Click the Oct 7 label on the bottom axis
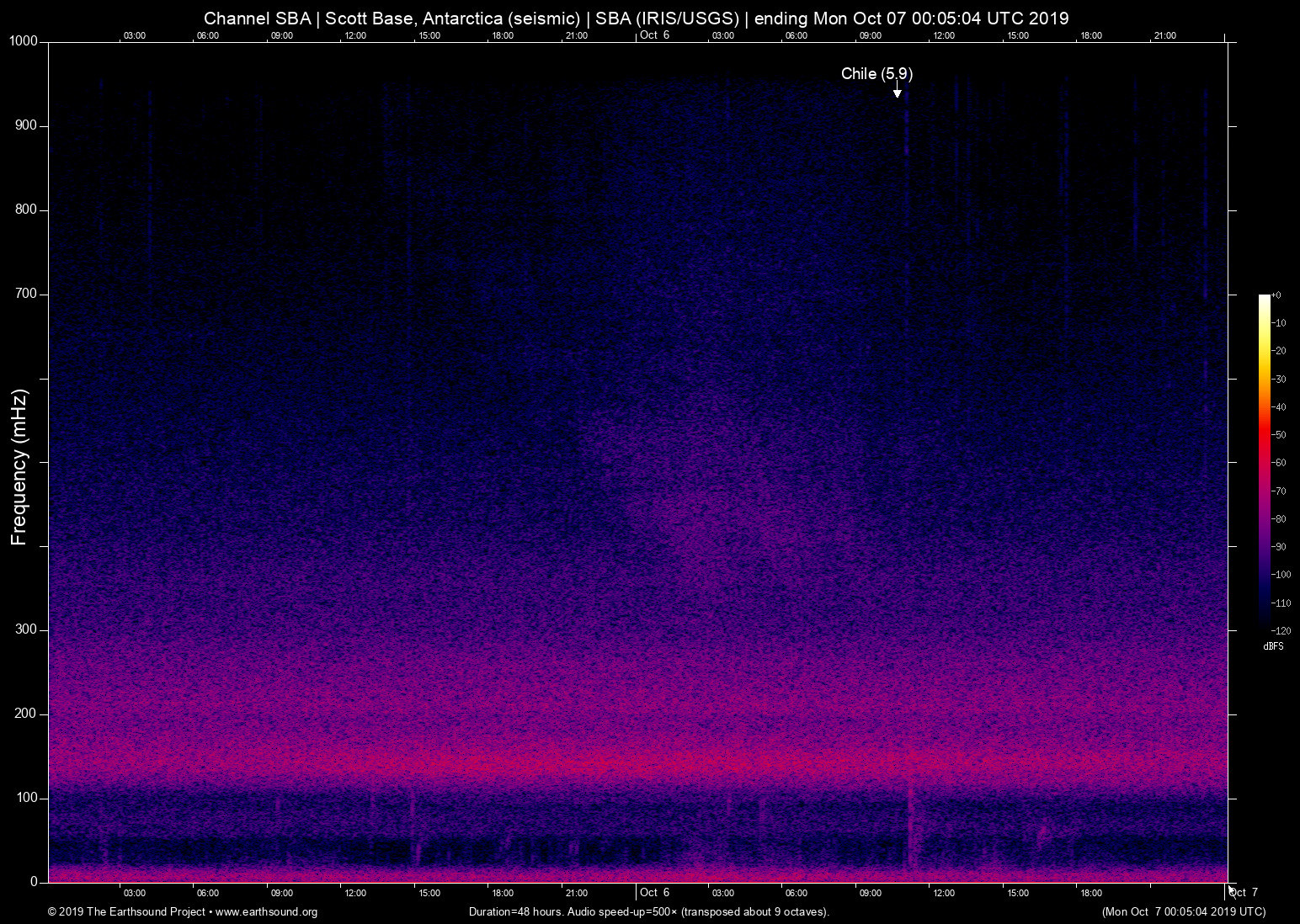This screenshot has height=924, width=1300. [1244, 893]
